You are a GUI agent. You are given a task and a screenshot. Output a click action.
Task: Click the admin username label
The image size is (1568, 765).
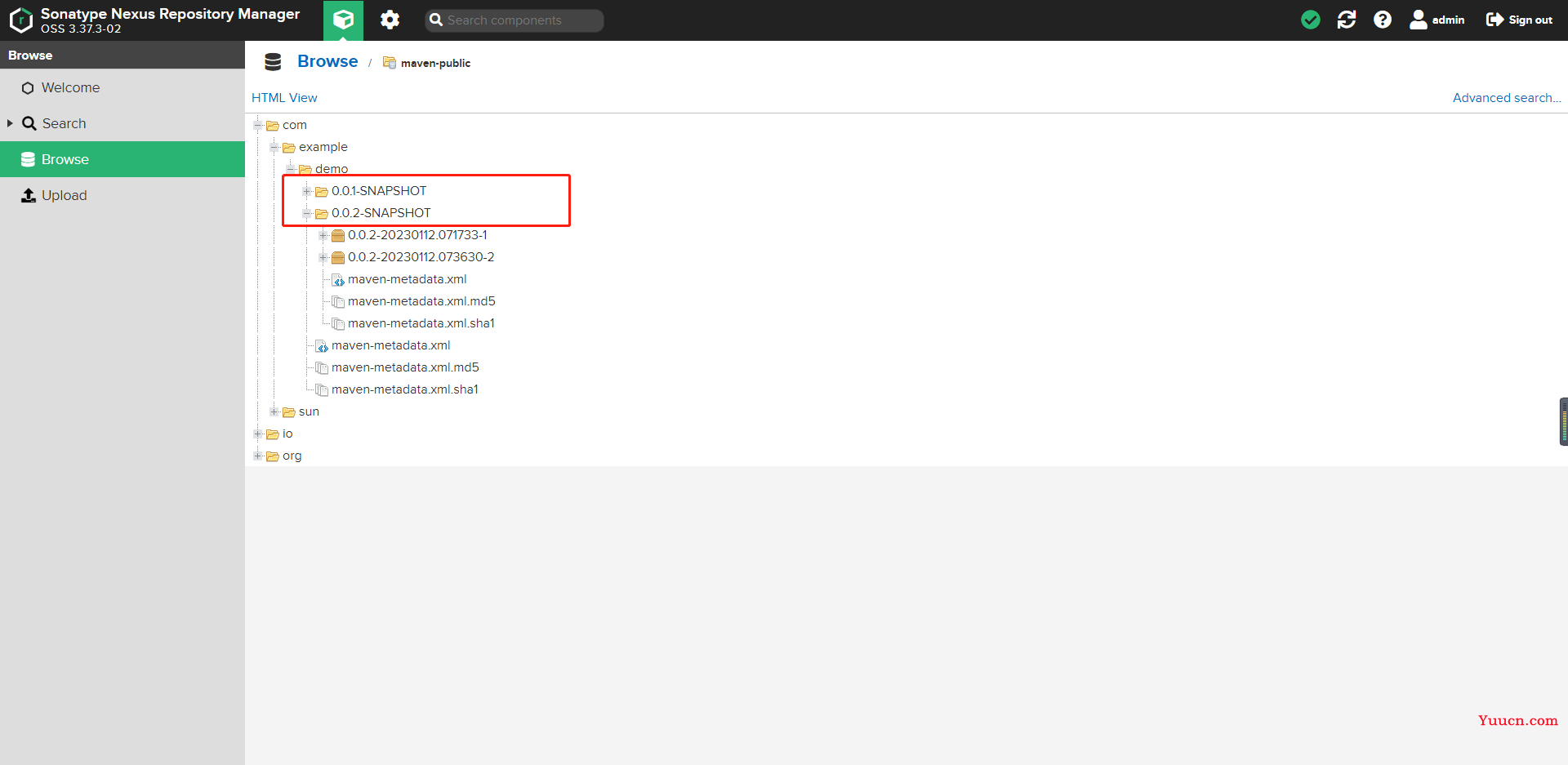click(1448, 20)
